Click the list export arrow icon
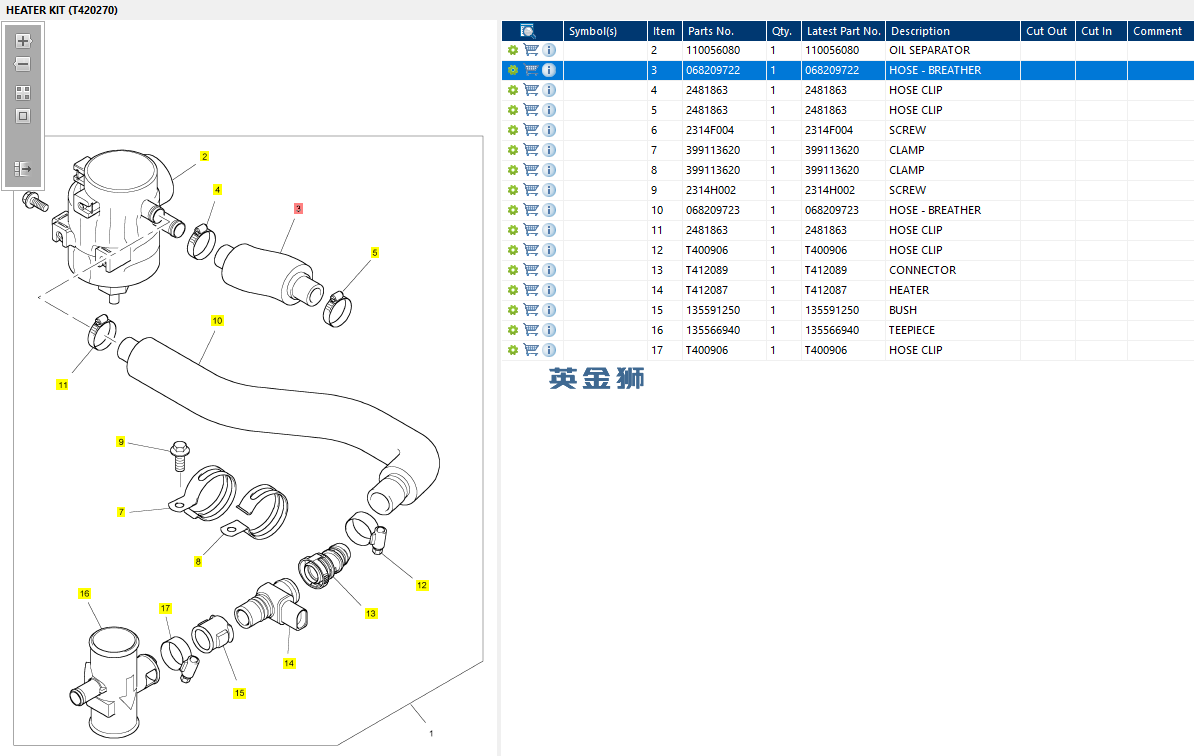Viewport: 1194px width, 756px height. pos(23,169)
